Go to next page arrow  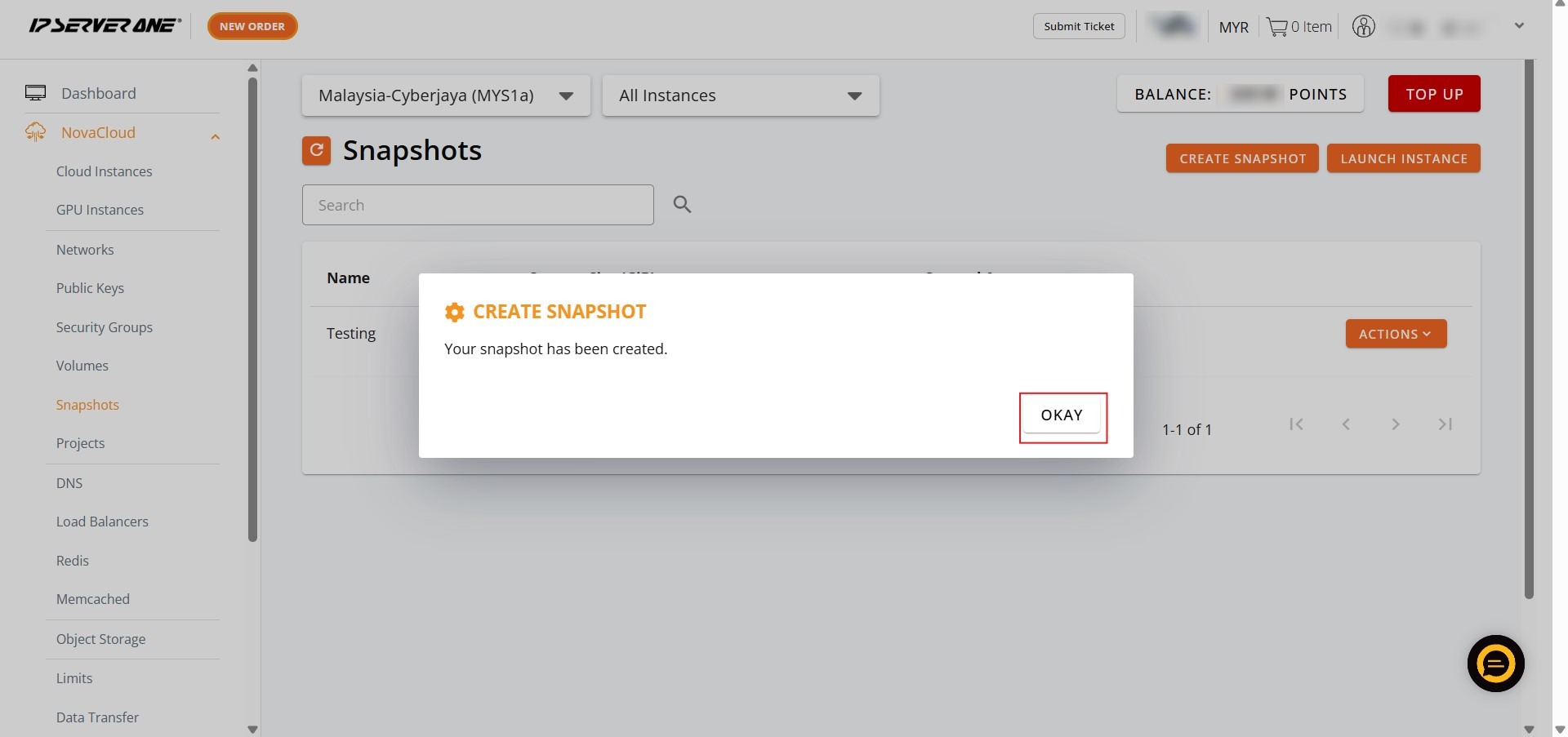1396,424
